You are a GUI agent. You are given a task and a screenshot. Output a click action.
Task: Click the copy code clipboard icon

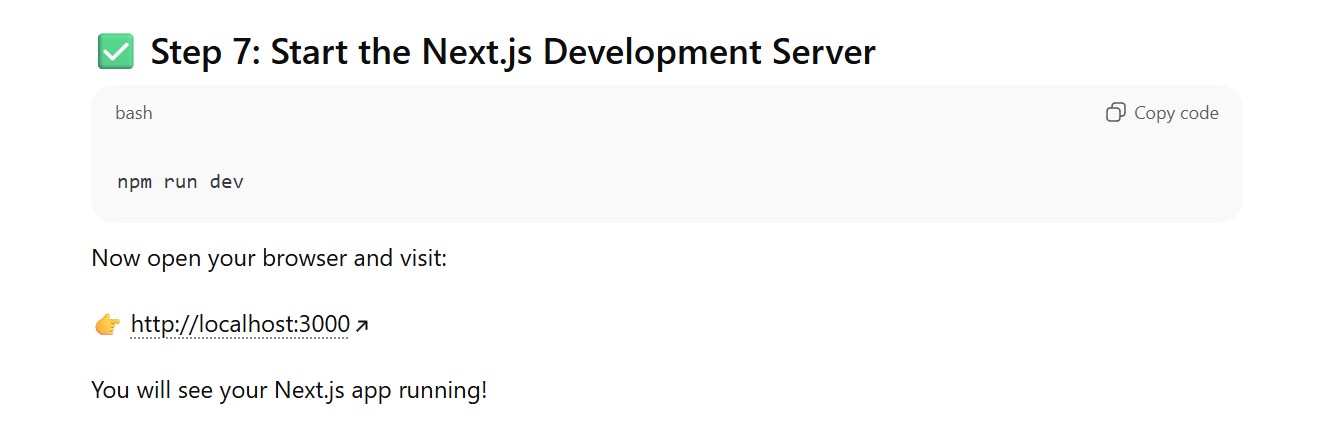click(1115, 113)
